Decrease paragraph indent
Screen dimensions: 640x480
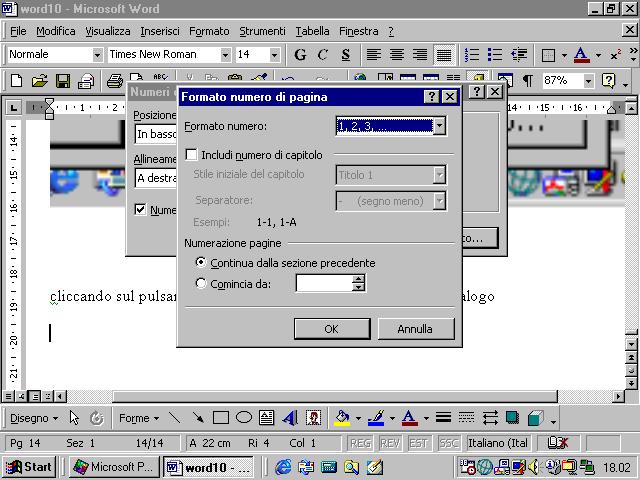519,55
